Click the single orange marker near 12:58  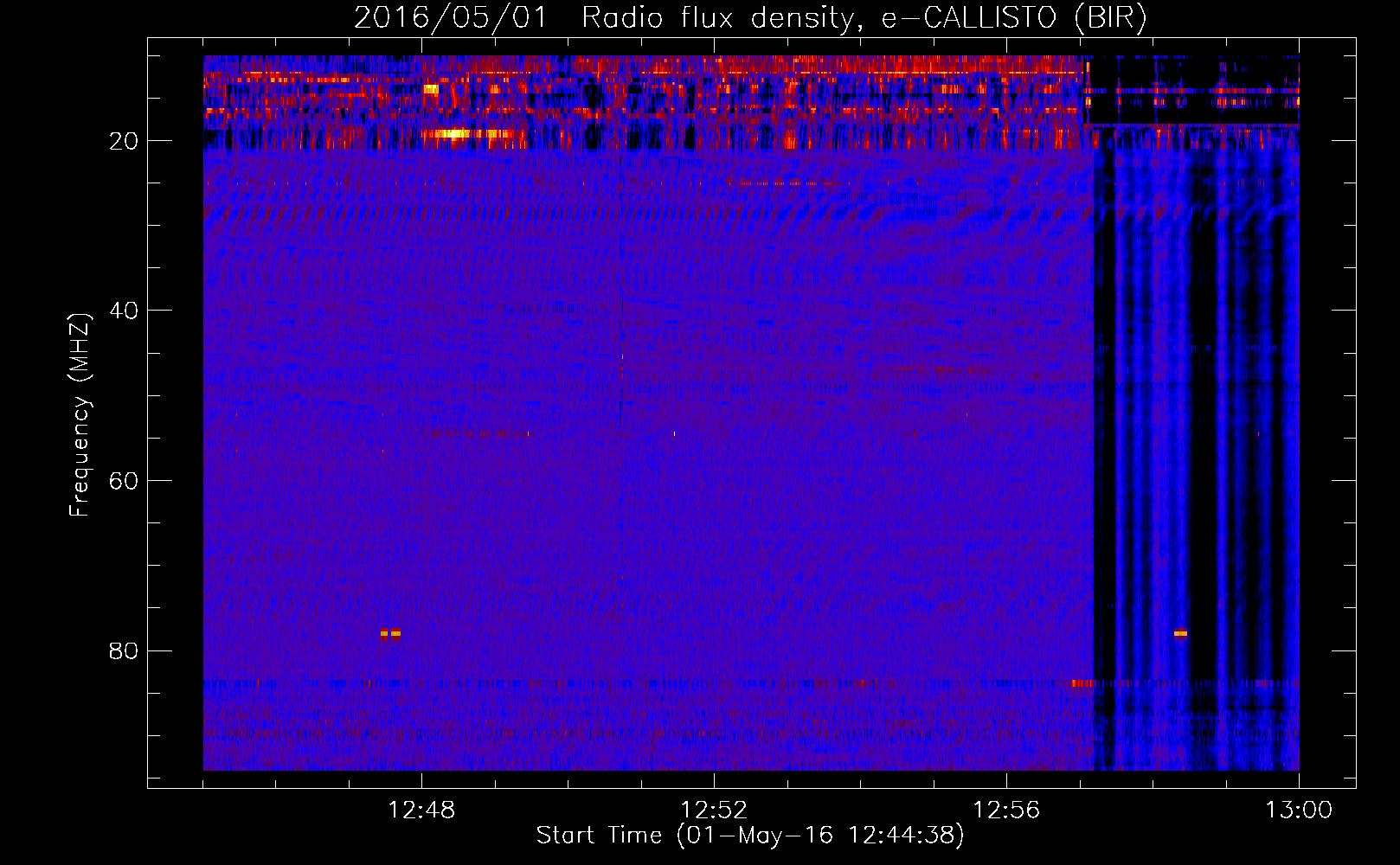[x=1180, y=633]
